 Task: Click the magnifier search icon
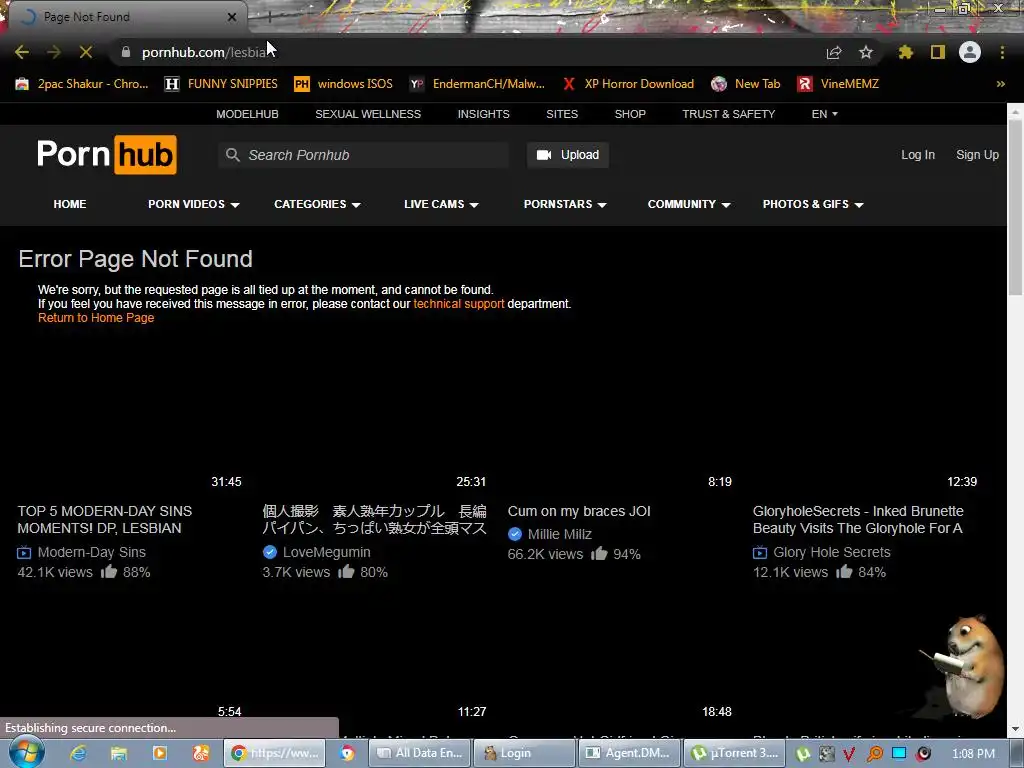click(x=232, y=155)
